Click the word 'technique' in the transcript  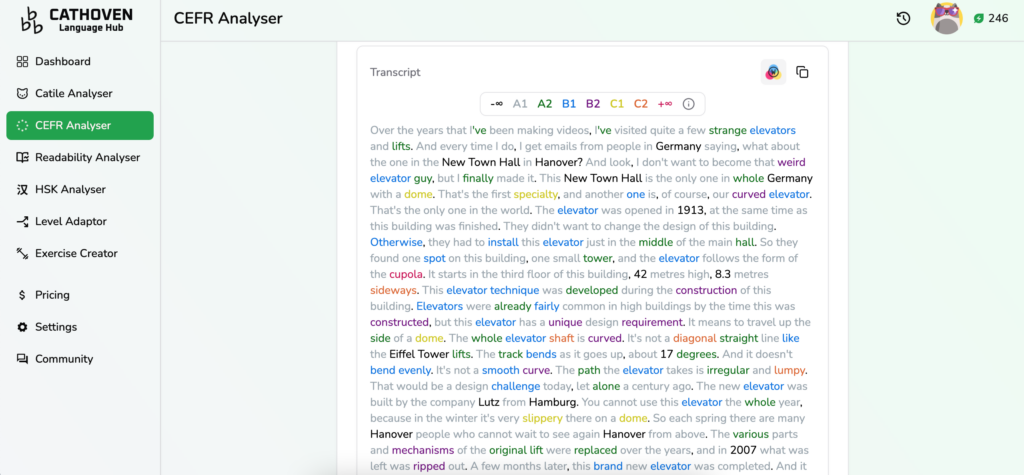click(515, 290)
